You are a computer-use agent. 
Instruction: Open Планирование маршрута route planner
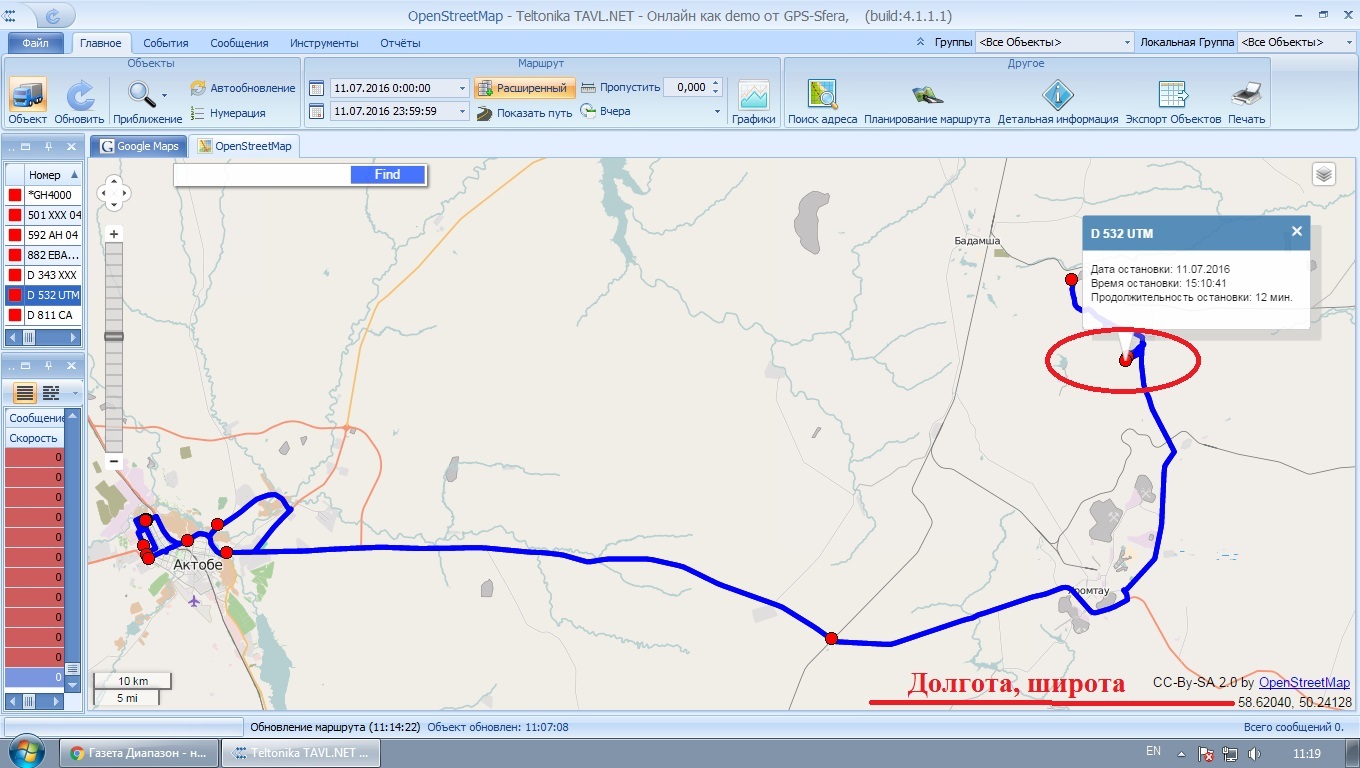(927, 96)
